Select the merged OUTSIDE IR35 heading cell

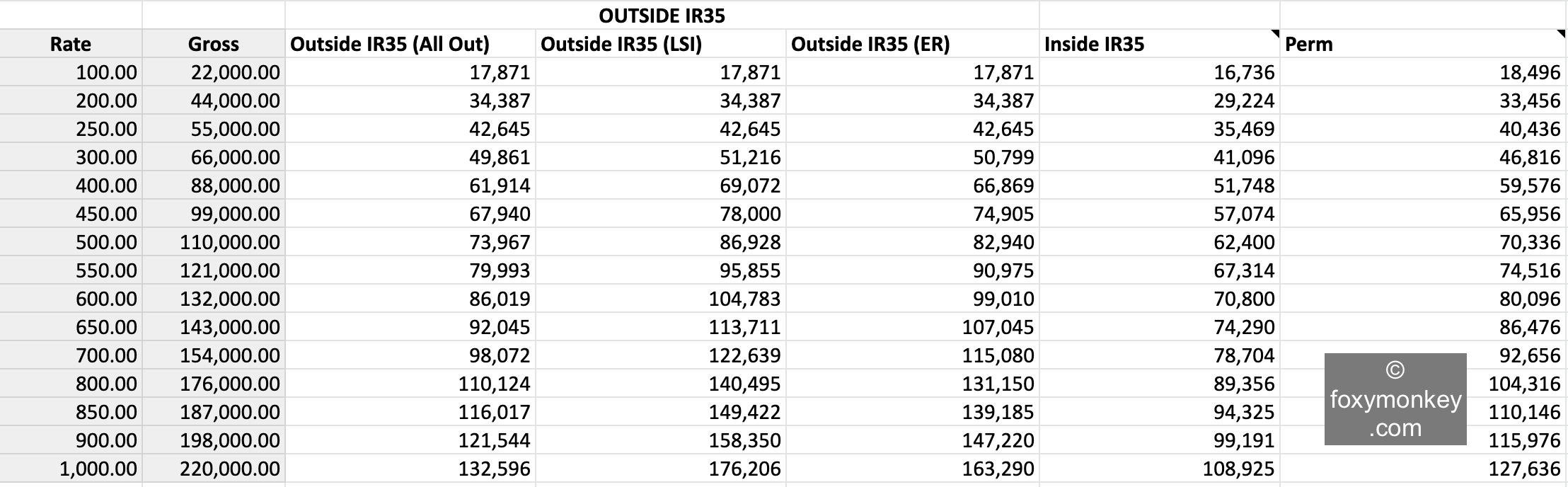click(x=662, y=16)
